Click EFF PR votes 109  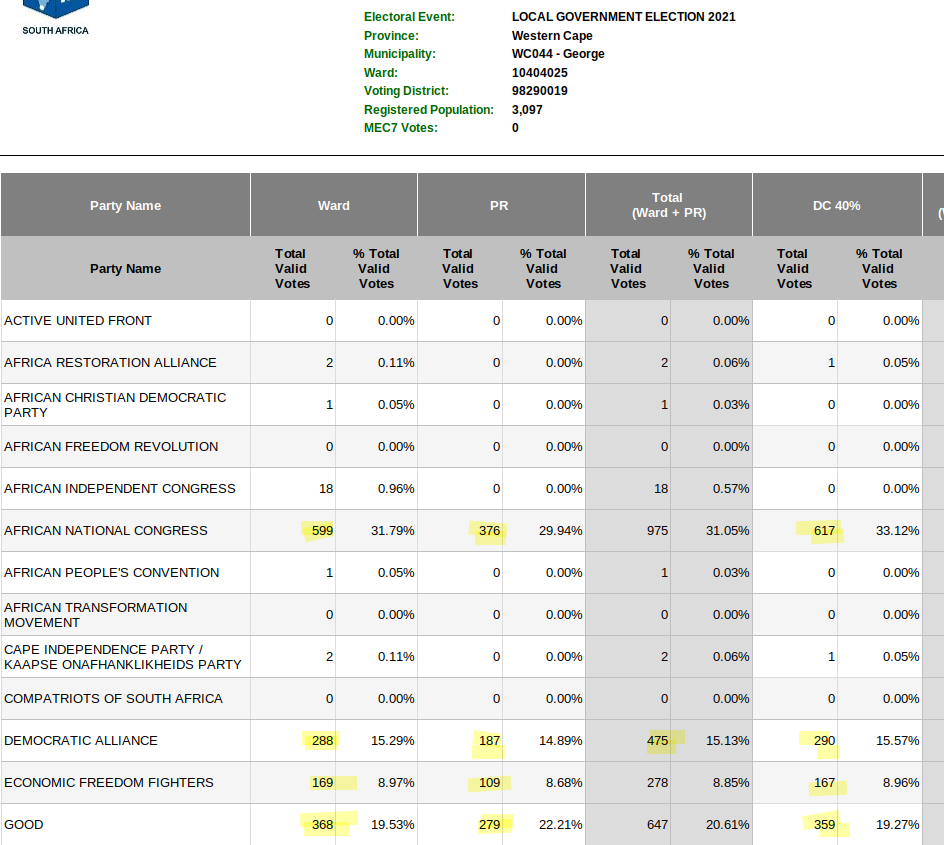pos(489,782)
